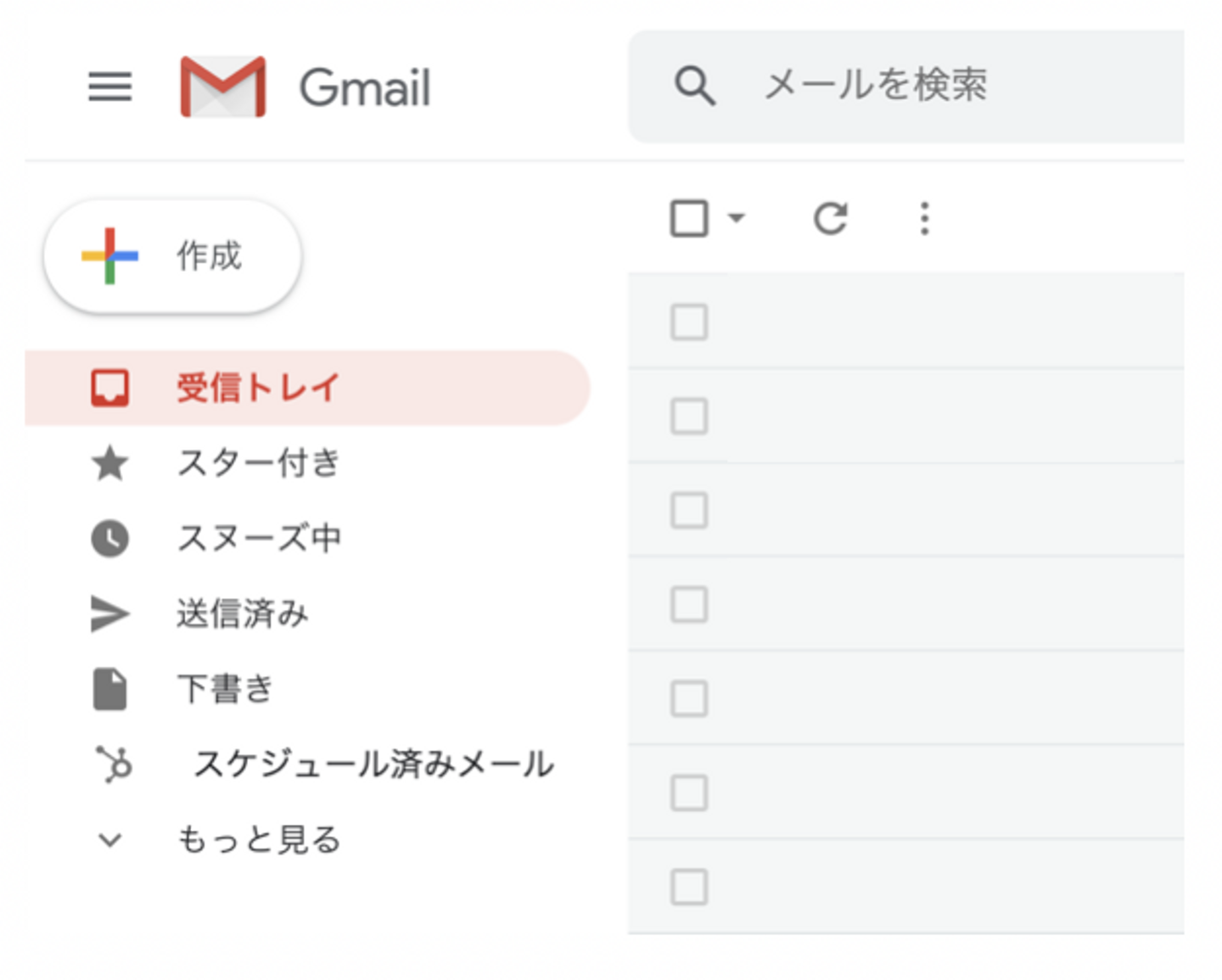Open the 受信トレイ inbox folder
The width and height of the screenshot is (1222, 980).
tap(258, 388)
